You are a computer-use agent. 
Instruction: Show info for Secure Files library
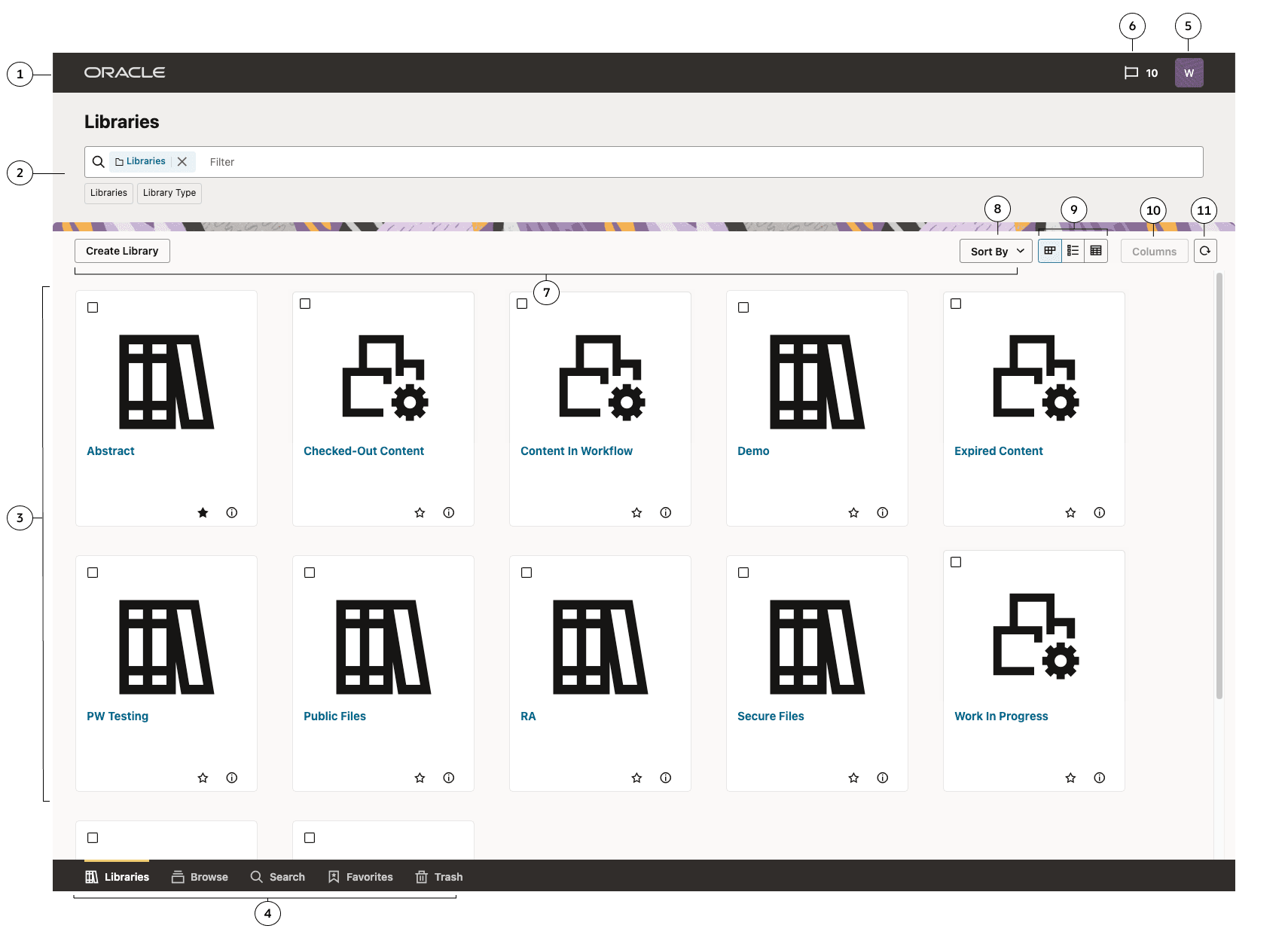click(883, 778)
